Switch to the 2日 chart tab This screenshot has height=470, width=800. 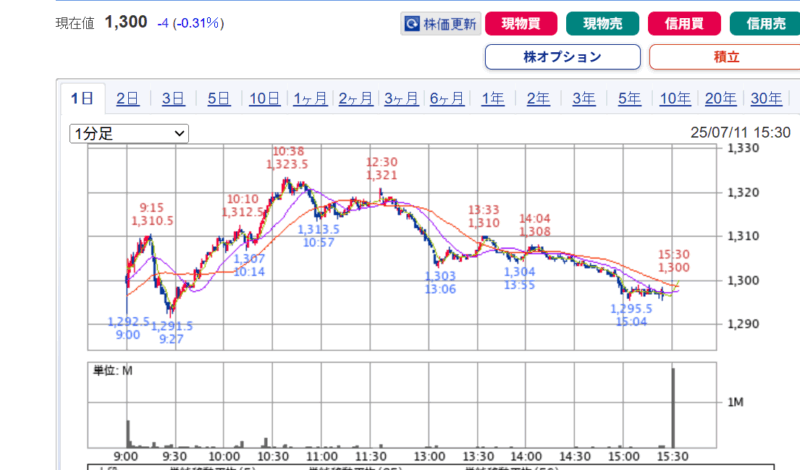128,98
